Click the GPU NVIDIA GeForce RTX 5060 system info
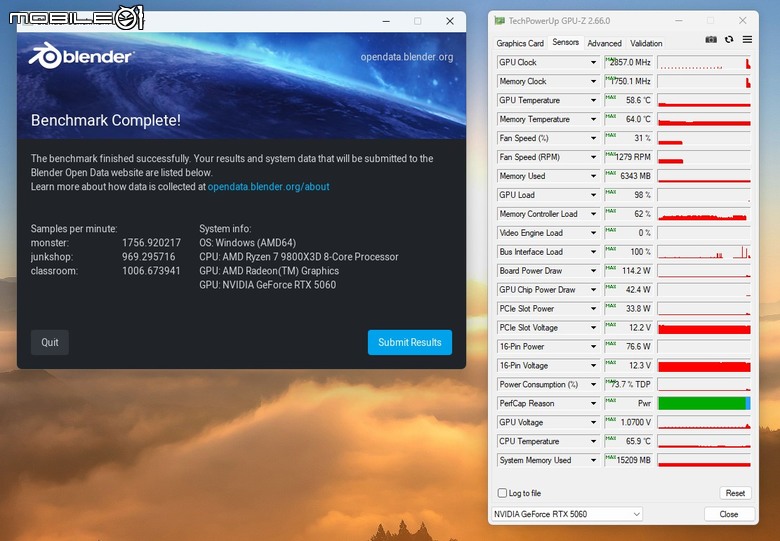 tap(268, 285)
